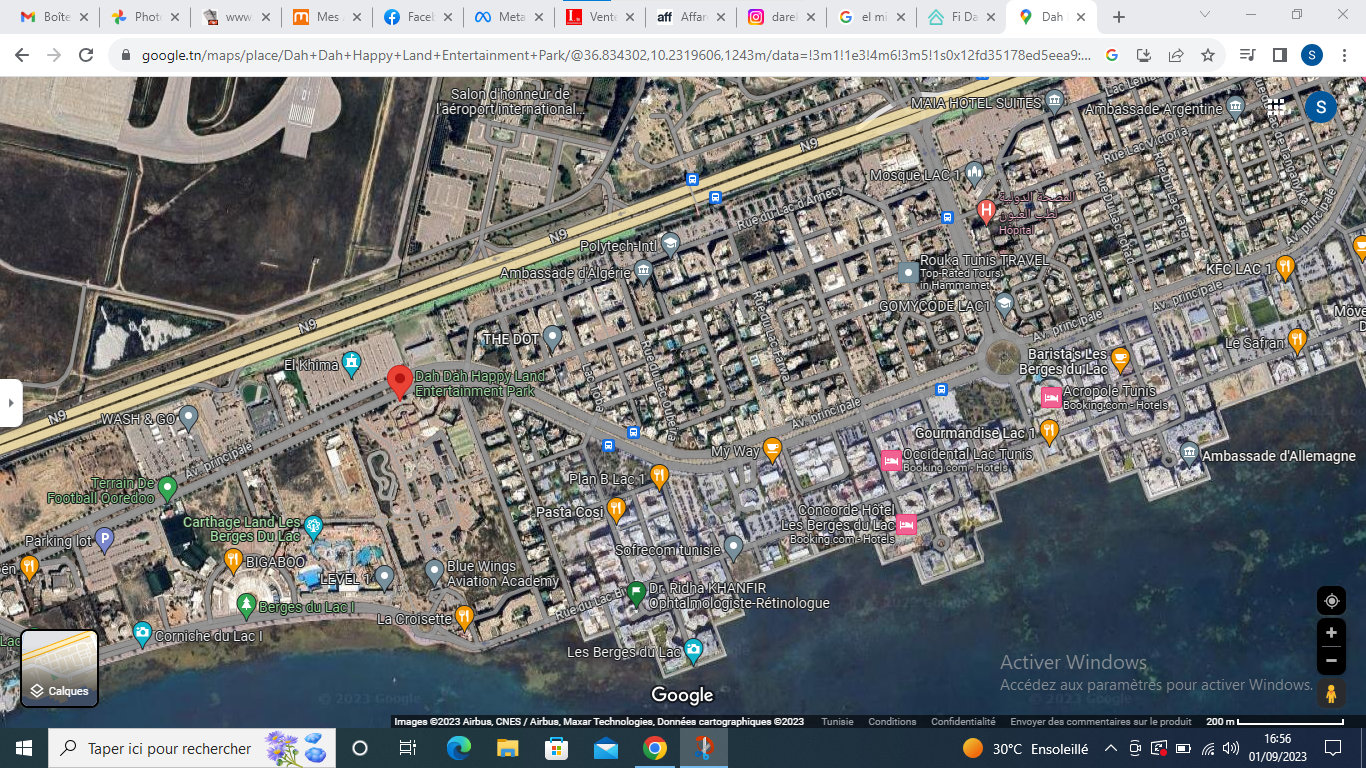Image resolution: width=1366 pixels, height=768 pixels.
Task: Open the LEVEL 1 location marker
Action: [x=384, y=577]
